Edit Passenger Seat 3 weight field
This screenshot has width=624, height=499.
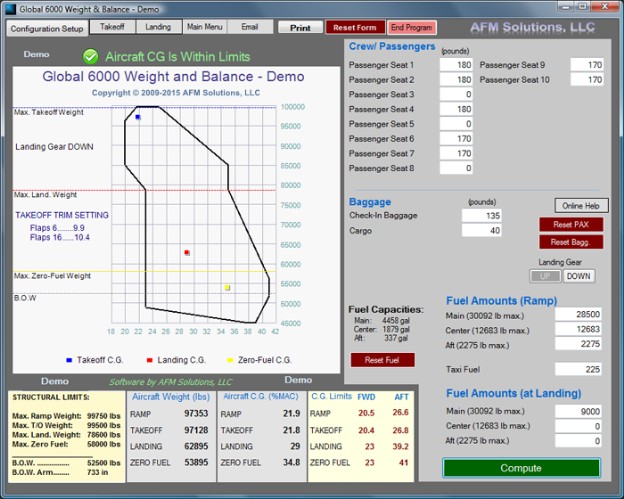coord(456,94)
